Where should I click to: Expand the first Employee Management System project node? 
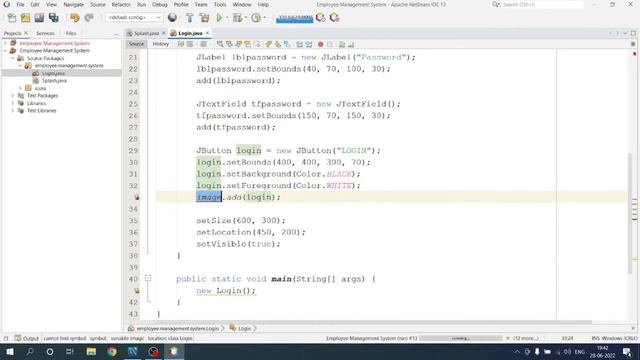point(5,43)
